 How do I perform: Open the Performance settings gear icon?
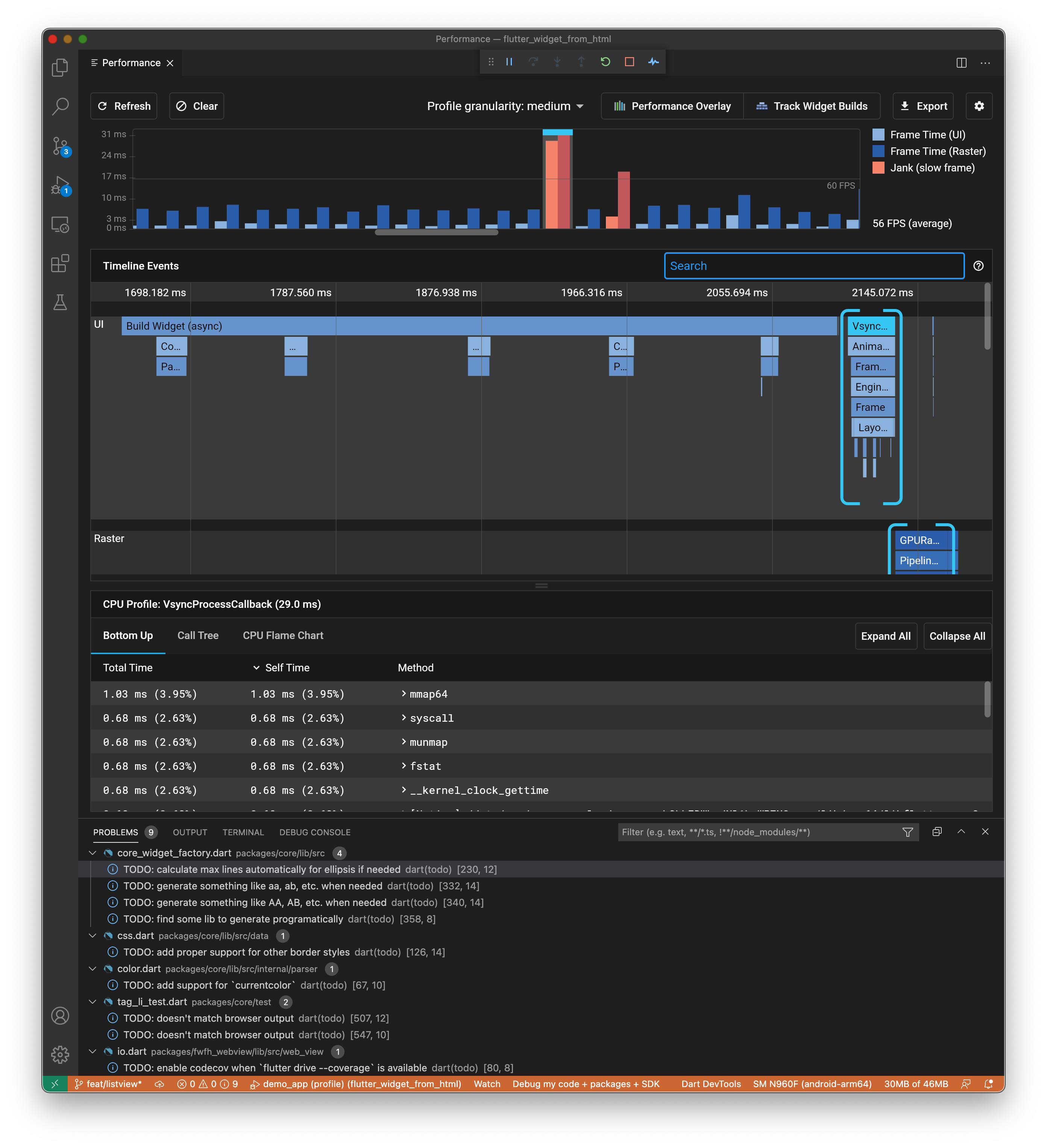click(979, 106)
